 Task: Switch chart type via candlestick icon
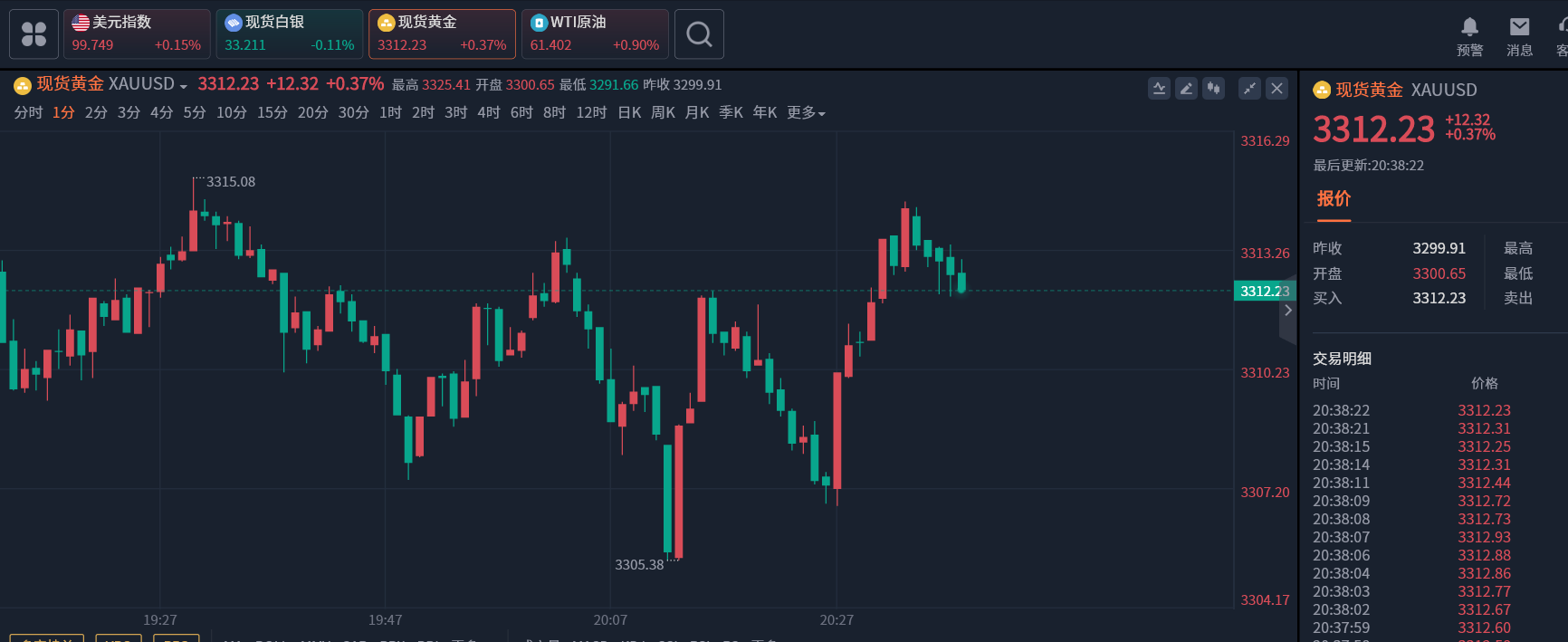(1214, 88)
